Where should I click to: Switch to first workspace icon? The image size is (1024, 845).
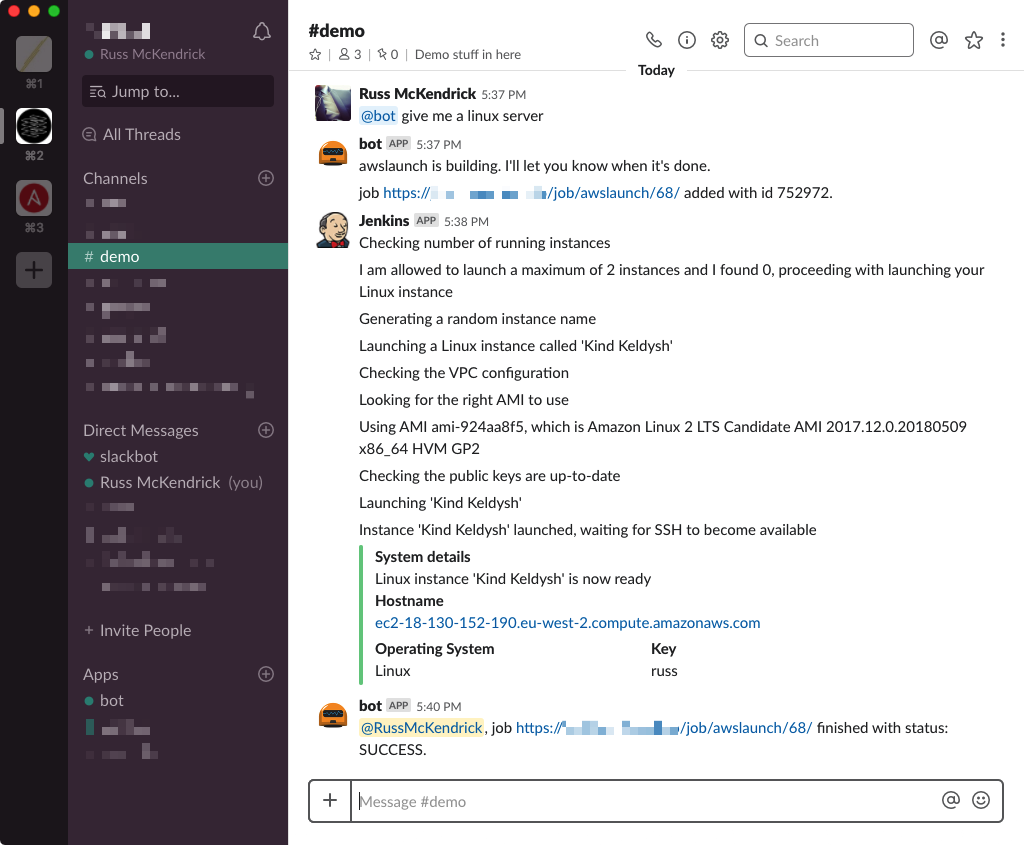point(34,54)
